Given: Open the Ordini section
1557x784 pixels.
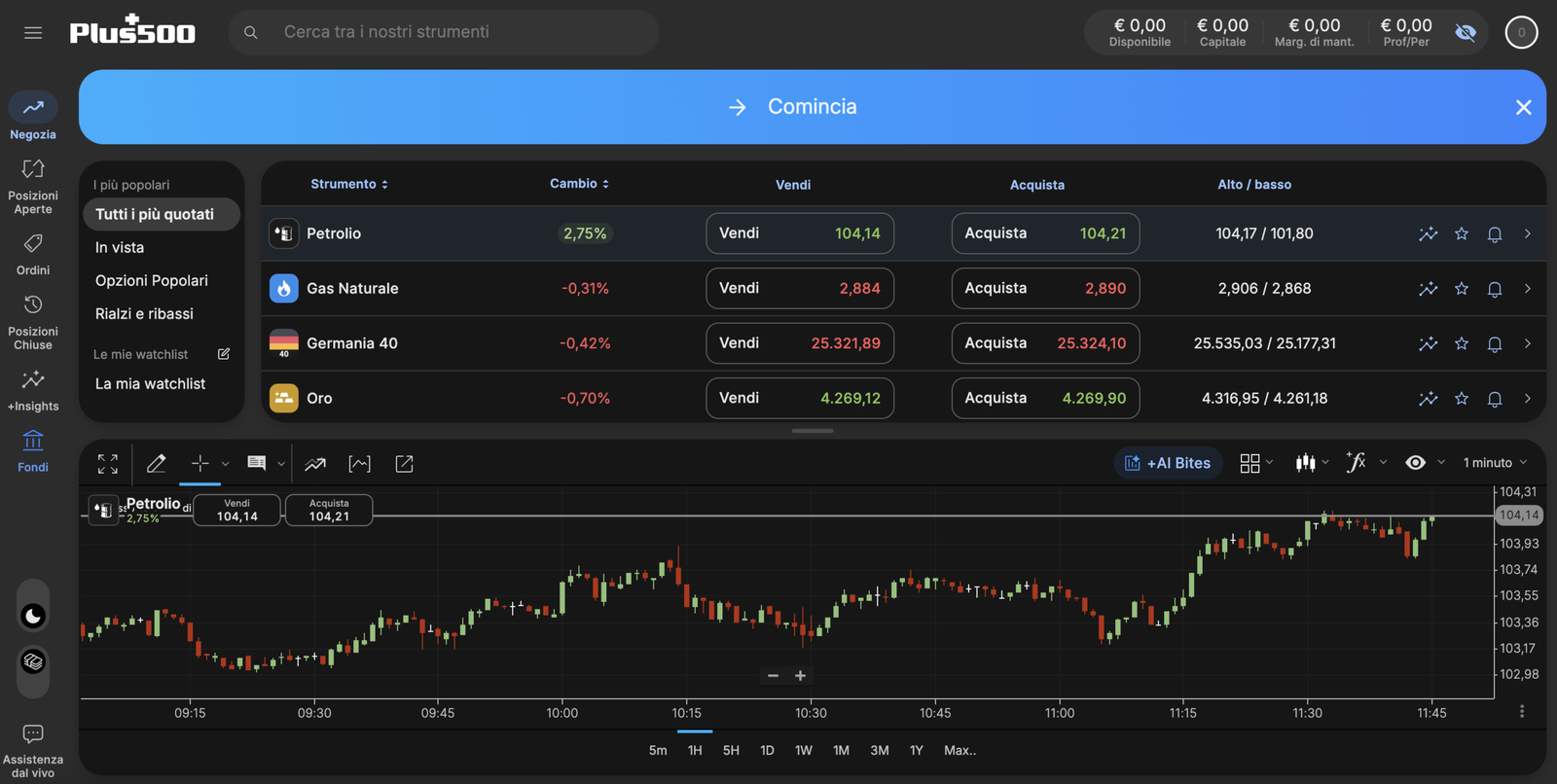Looking at the screenshot, I should (33, 254).
